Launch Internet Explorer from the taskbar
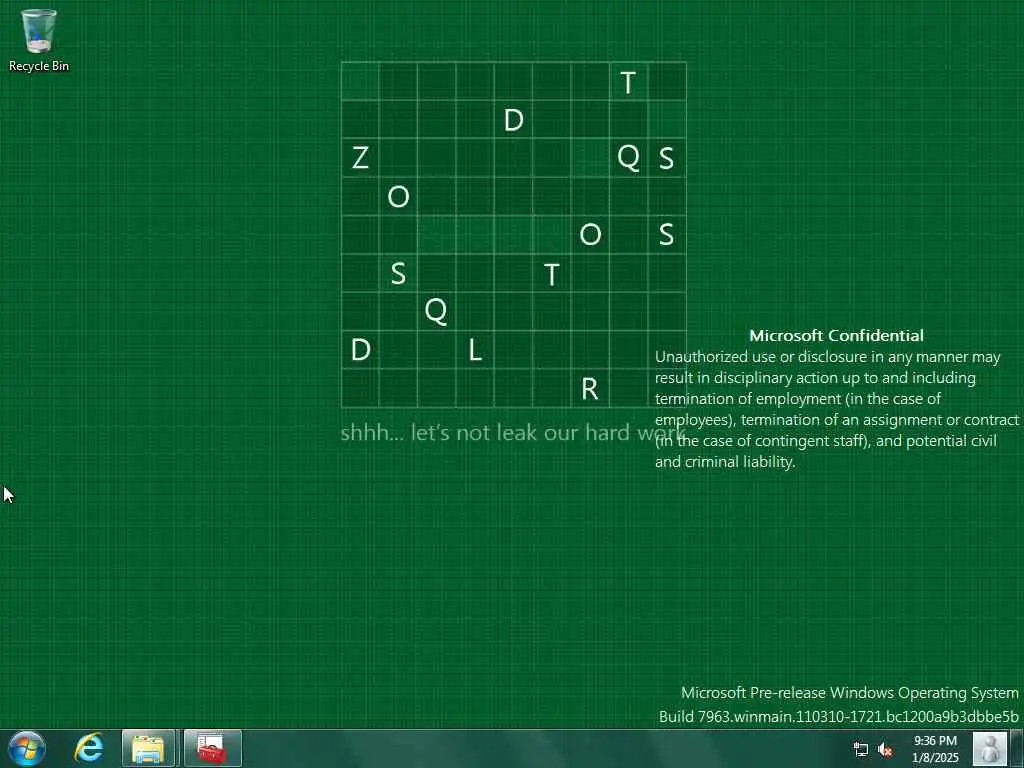1024x768 pixels. pos(89,748)
